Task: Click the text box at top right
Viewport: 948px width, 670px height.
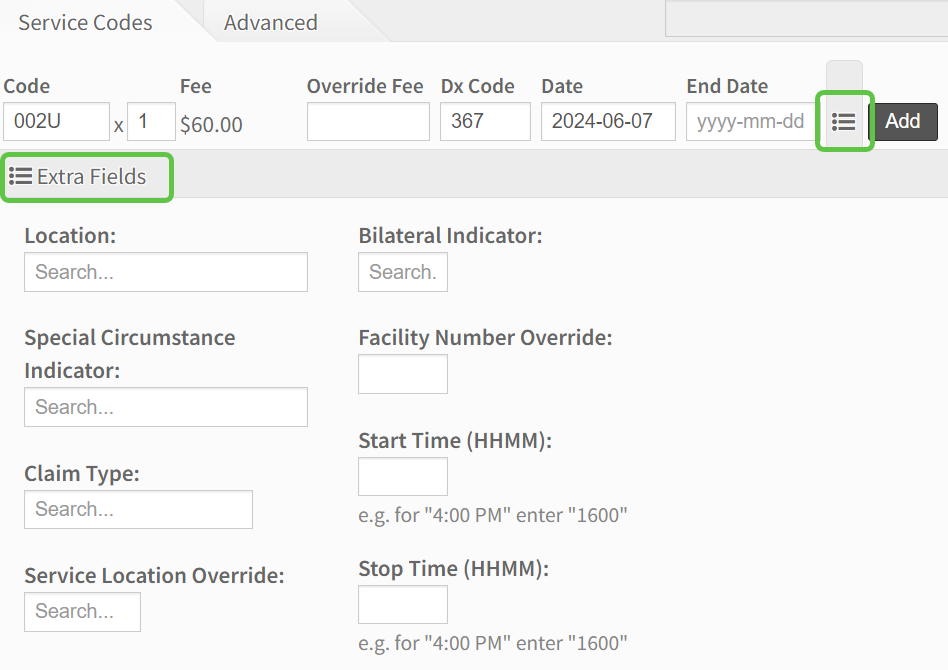Action: (806, 18)
